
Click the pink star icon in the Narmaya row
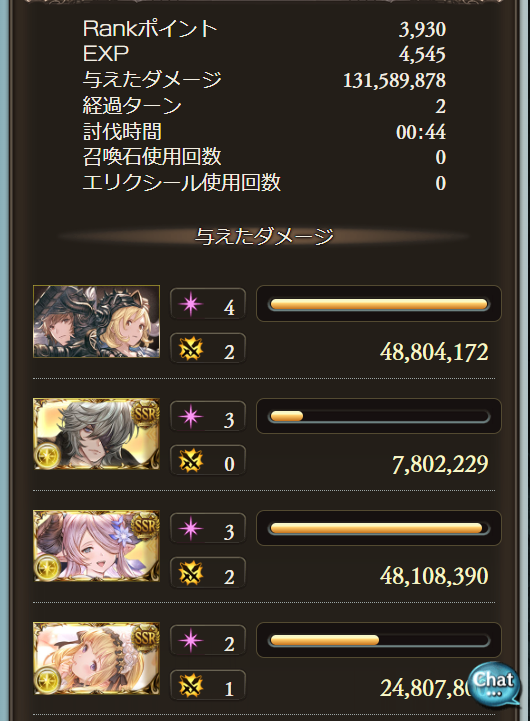[x=191, y=529]
